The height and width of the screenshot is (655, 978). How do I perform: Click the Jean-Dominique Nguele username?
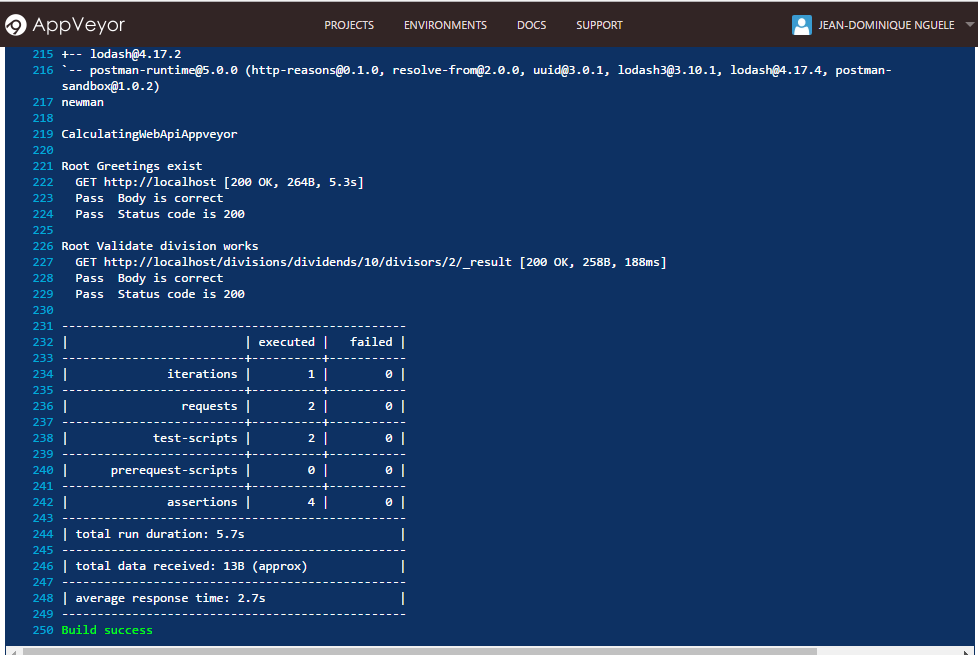[886, 25]
